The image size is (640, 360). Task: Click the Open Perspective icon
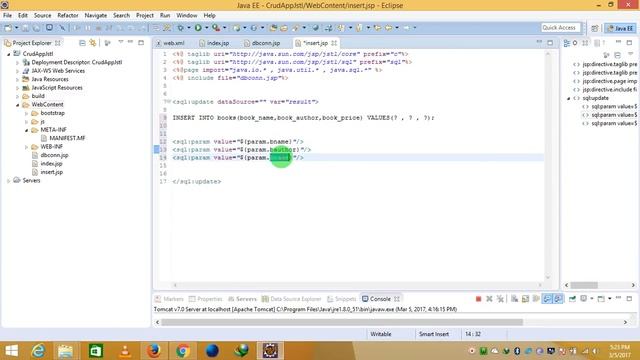pyautogui.click(x=595, y=28)
